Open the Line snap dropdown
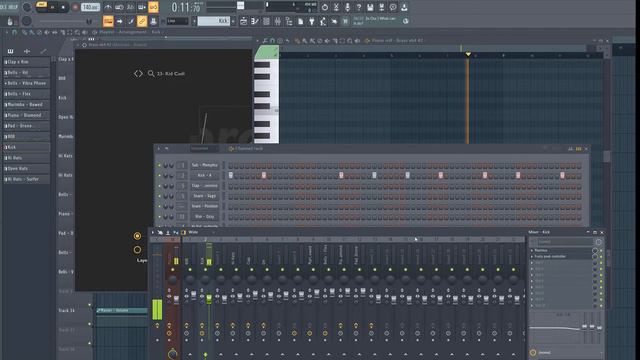640x360 pixels. pyautogui.click(x=178, y=21)
